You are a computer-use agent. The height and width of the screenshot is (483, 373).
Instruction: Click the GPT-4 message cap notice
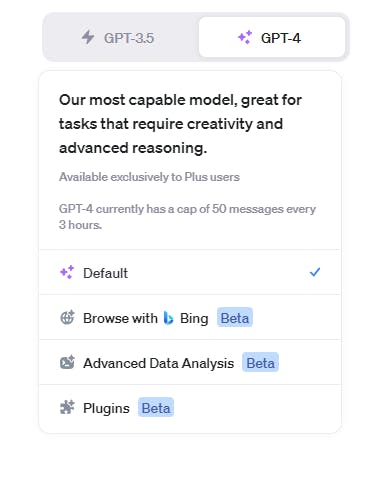point(187,217)
